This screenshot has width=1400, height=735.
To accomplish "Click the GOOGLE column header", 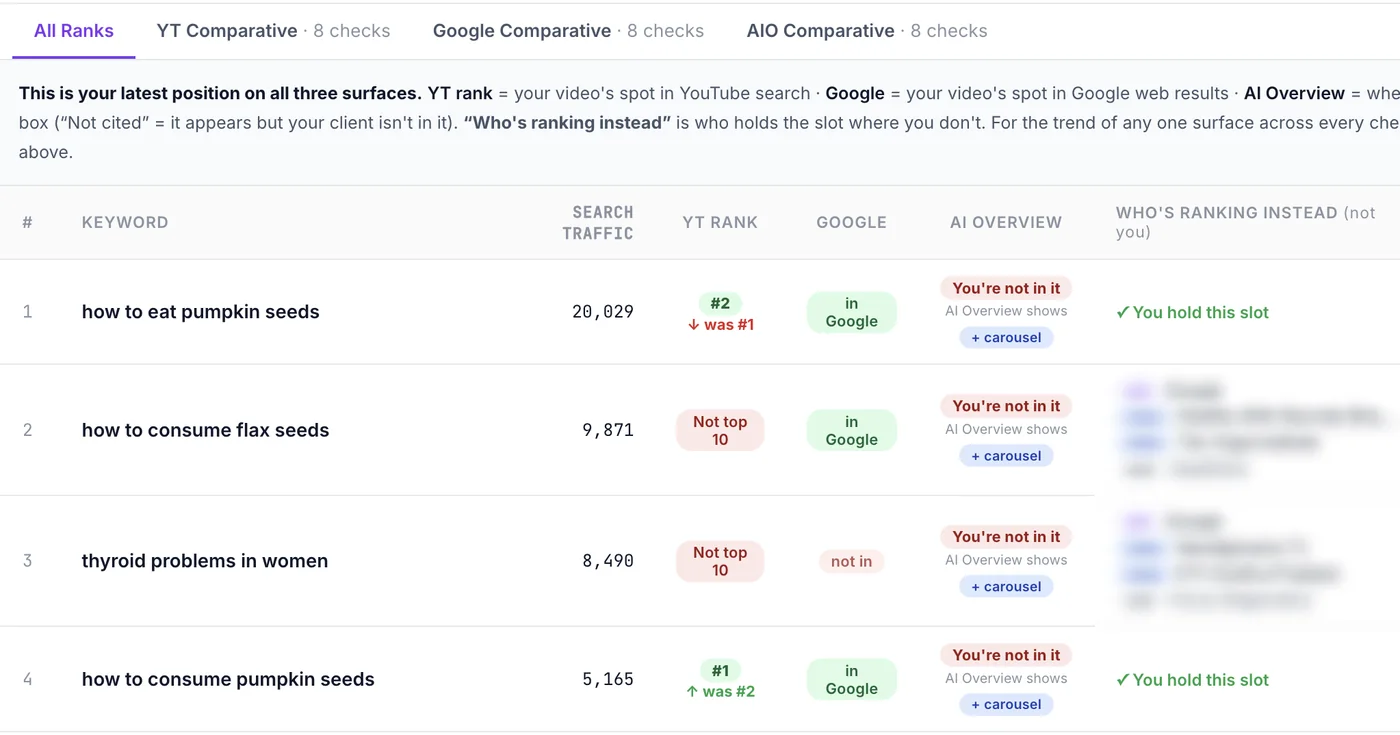I will 851,222.
